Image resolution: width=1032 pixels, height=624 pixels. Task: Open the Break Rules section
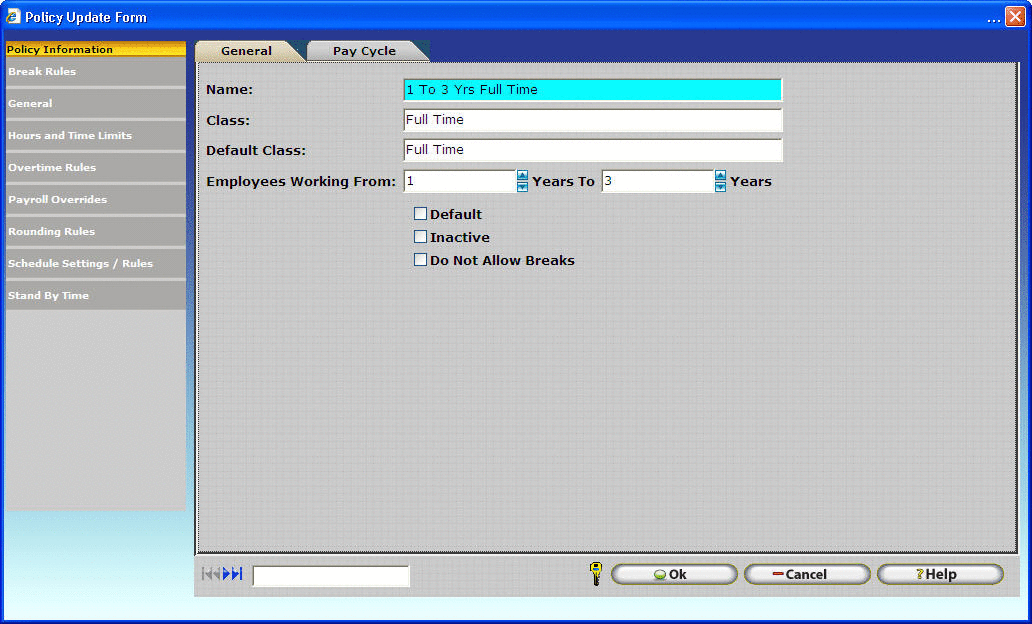pos(95,72)
